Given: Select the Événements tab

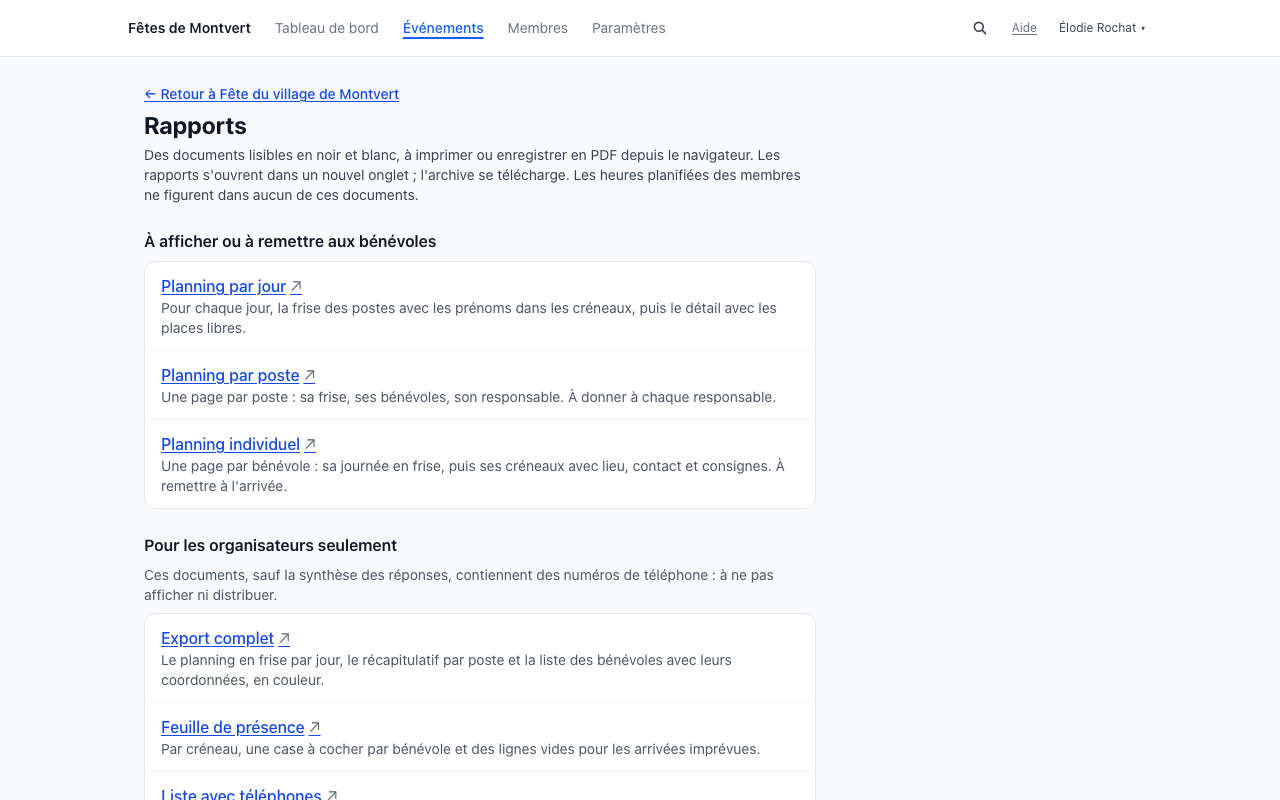Looking at the screenshot, I should pyautogui.click(x=443, y=28).
